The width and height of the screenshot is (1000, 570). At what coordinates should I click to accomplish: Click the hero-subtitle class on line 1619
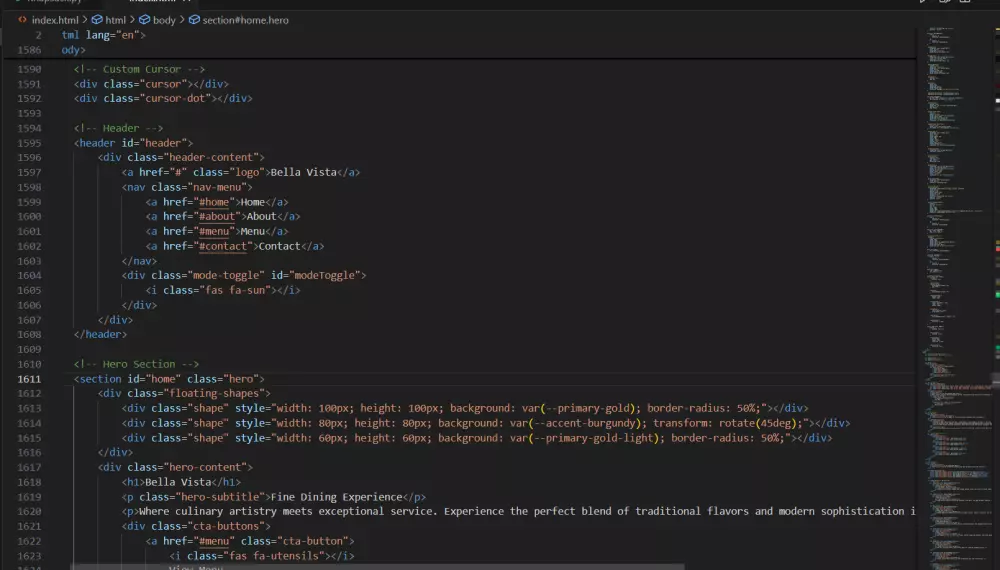(223, 497)
